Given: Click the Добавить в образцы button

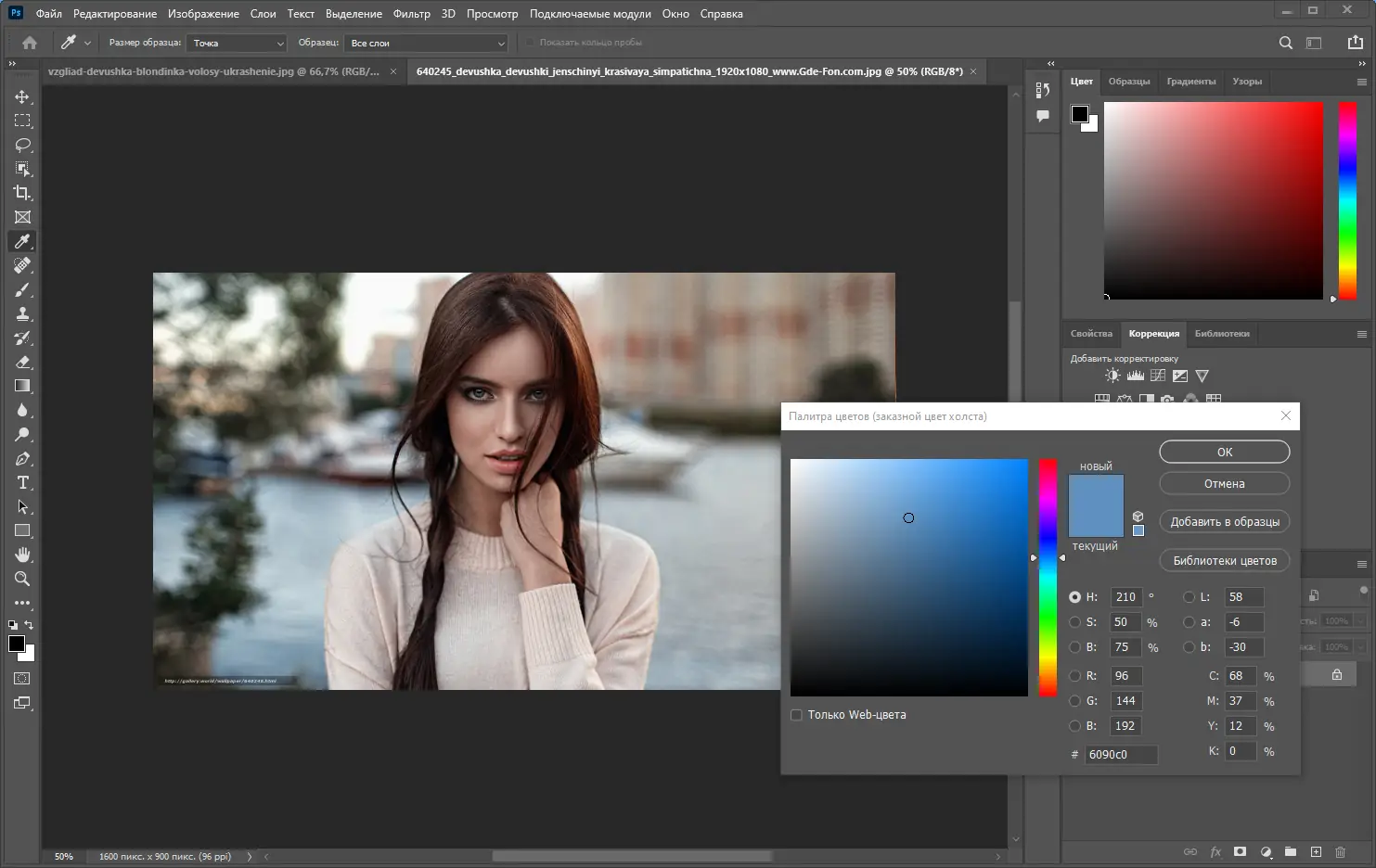Looking at the screenshot, I should (1224, 522).
